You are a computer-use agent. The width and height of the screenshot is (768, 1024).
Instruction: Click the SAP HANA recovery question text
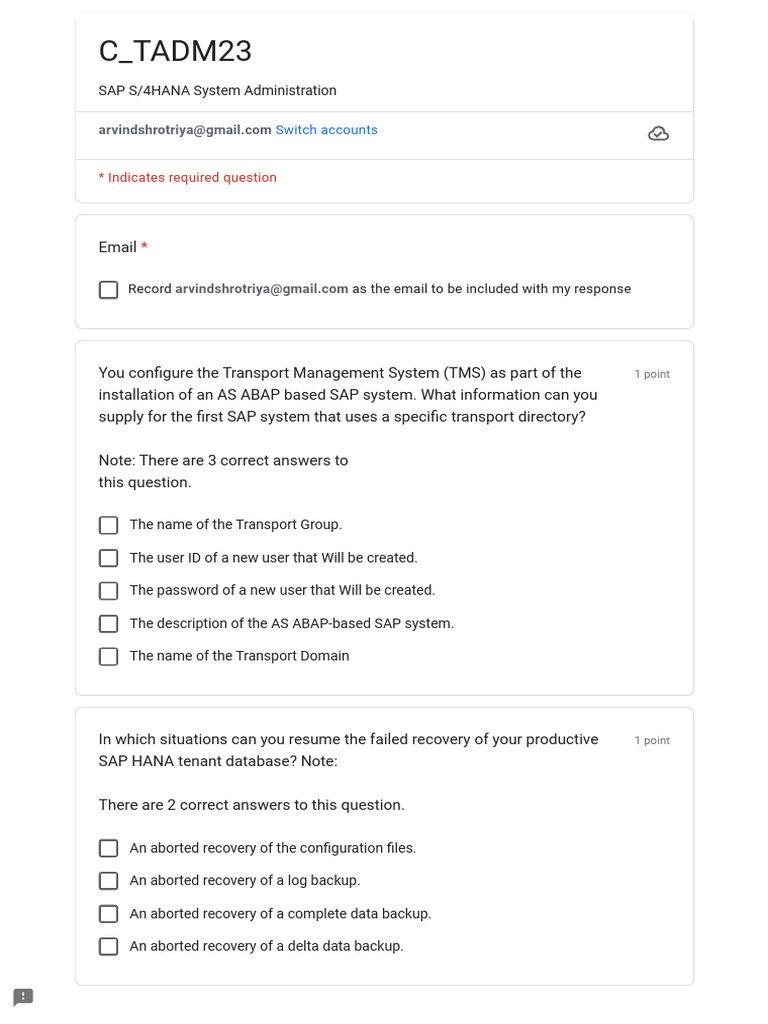click(x=347, y=750)
